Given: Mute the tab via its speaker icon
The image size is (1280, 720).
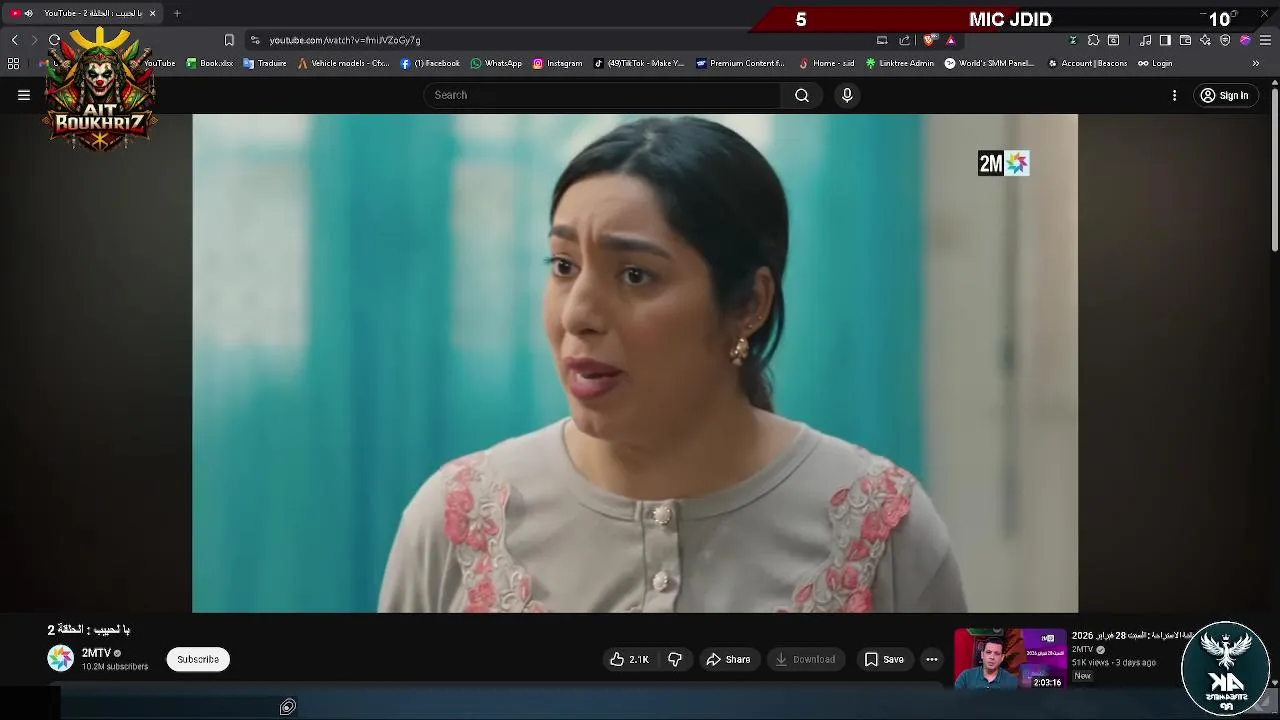Looking at the screenshot, I should point(28,13).
